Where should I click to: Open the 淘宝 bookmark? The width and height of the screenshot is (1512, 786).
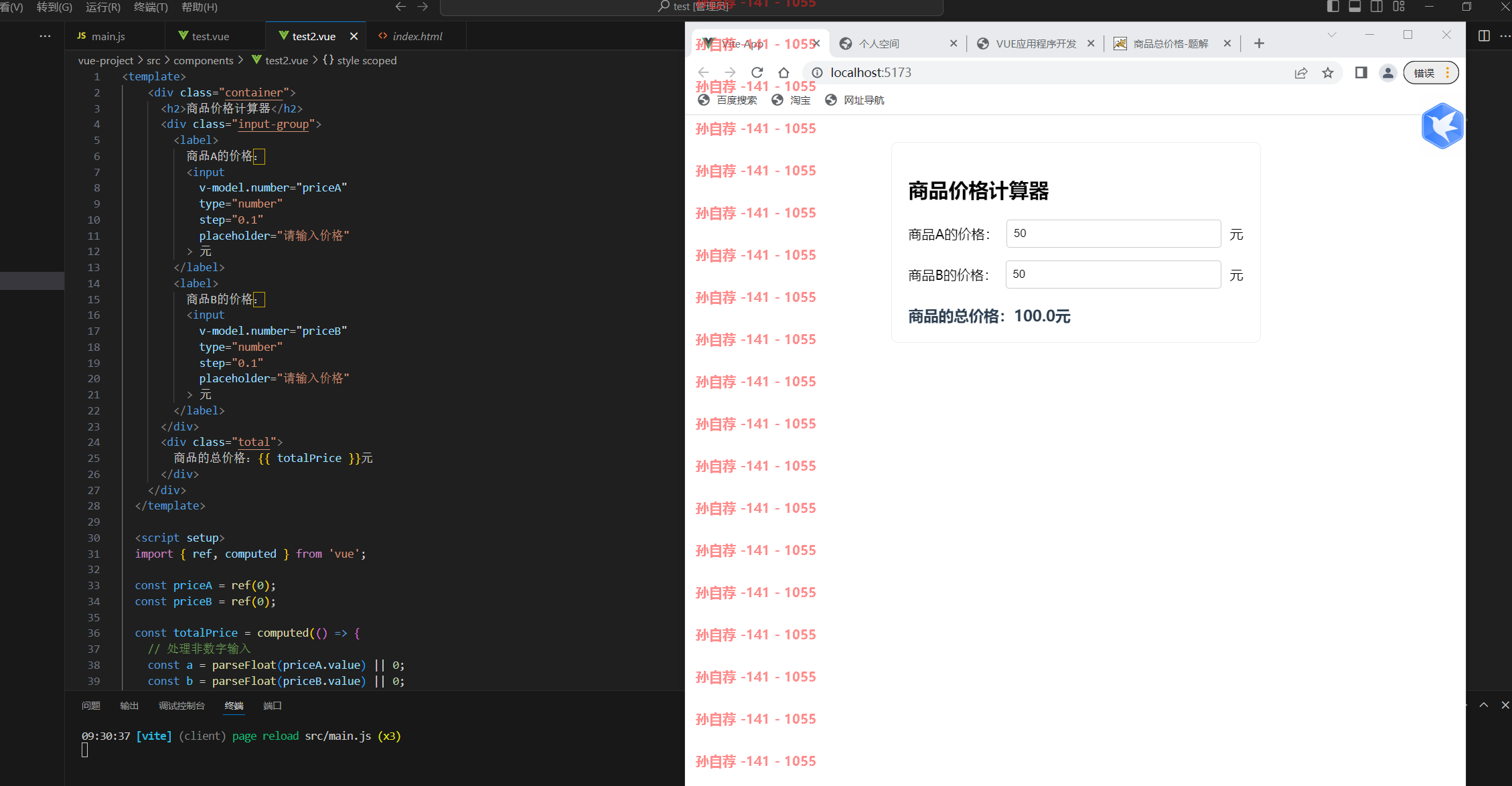pyautogui.click(x=791, y=100)
